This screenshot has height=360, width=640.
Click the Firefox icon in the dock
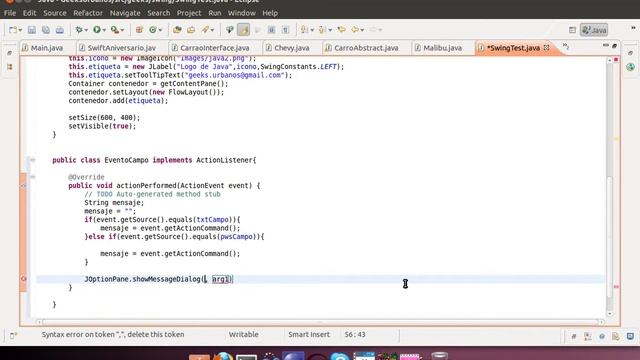[x=223, y=357]
